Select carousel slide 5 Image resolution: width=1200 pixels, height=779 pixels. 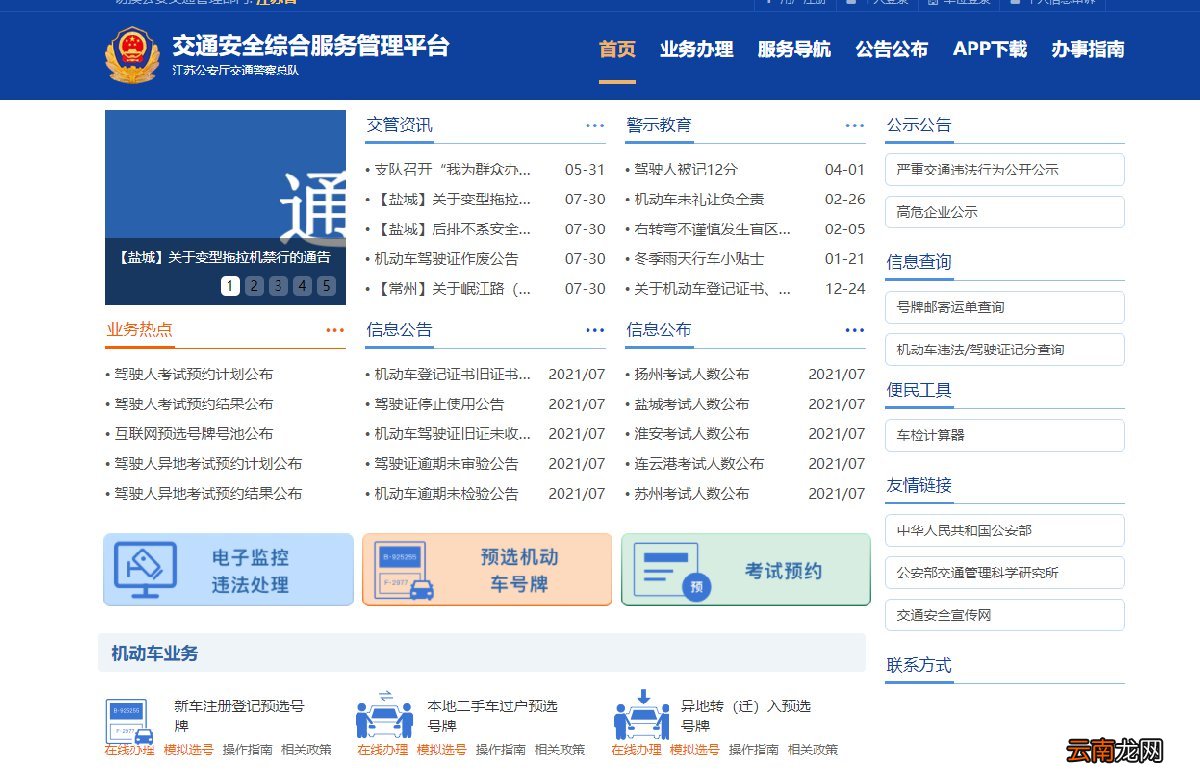pyautogui.click(x=326, y=286)
